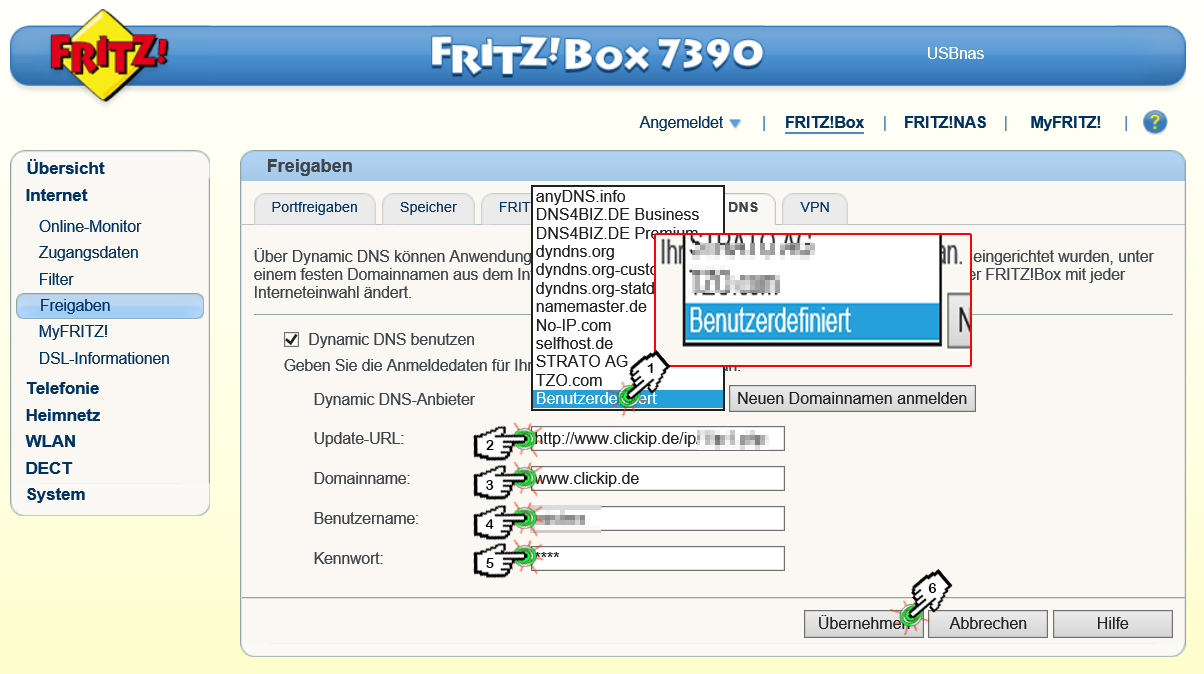Open Übersicht in the sidebar
The height and width of the screenshot is (674, 1204).
point(66,168)
